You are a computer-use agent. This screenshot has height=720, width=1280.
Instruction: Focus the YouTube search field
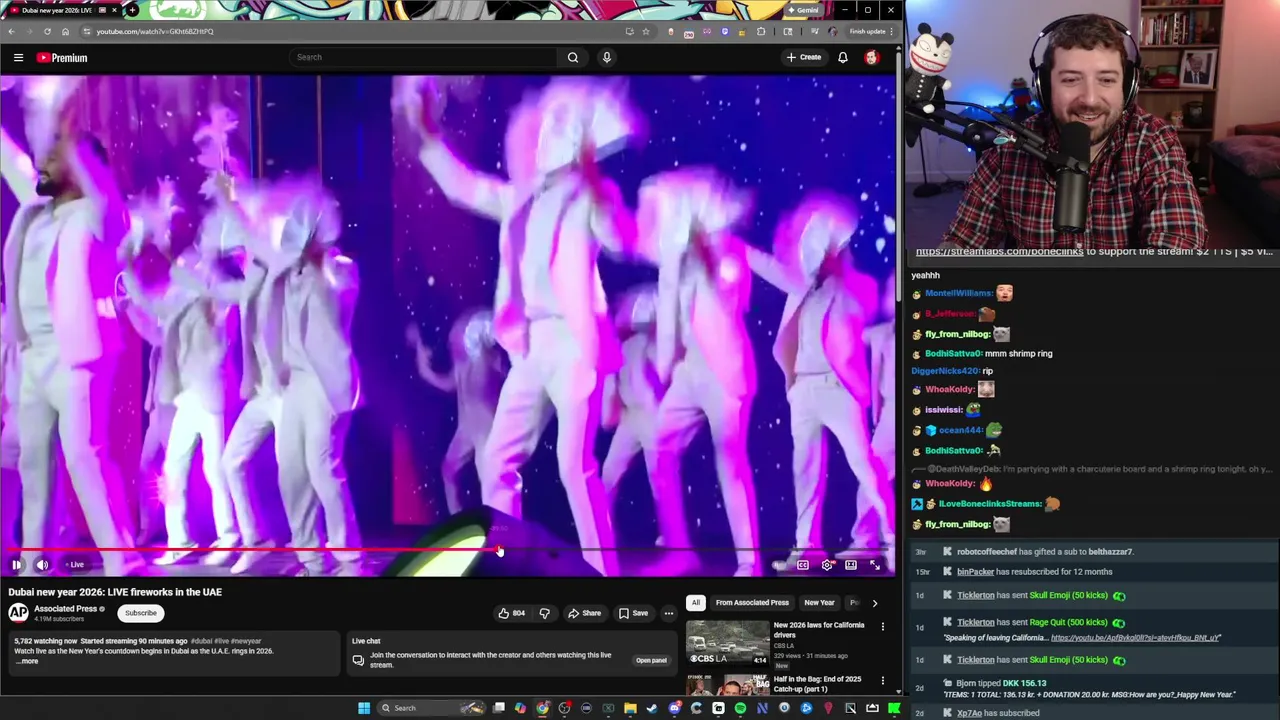pyautogui.click(x=423, y=57)
